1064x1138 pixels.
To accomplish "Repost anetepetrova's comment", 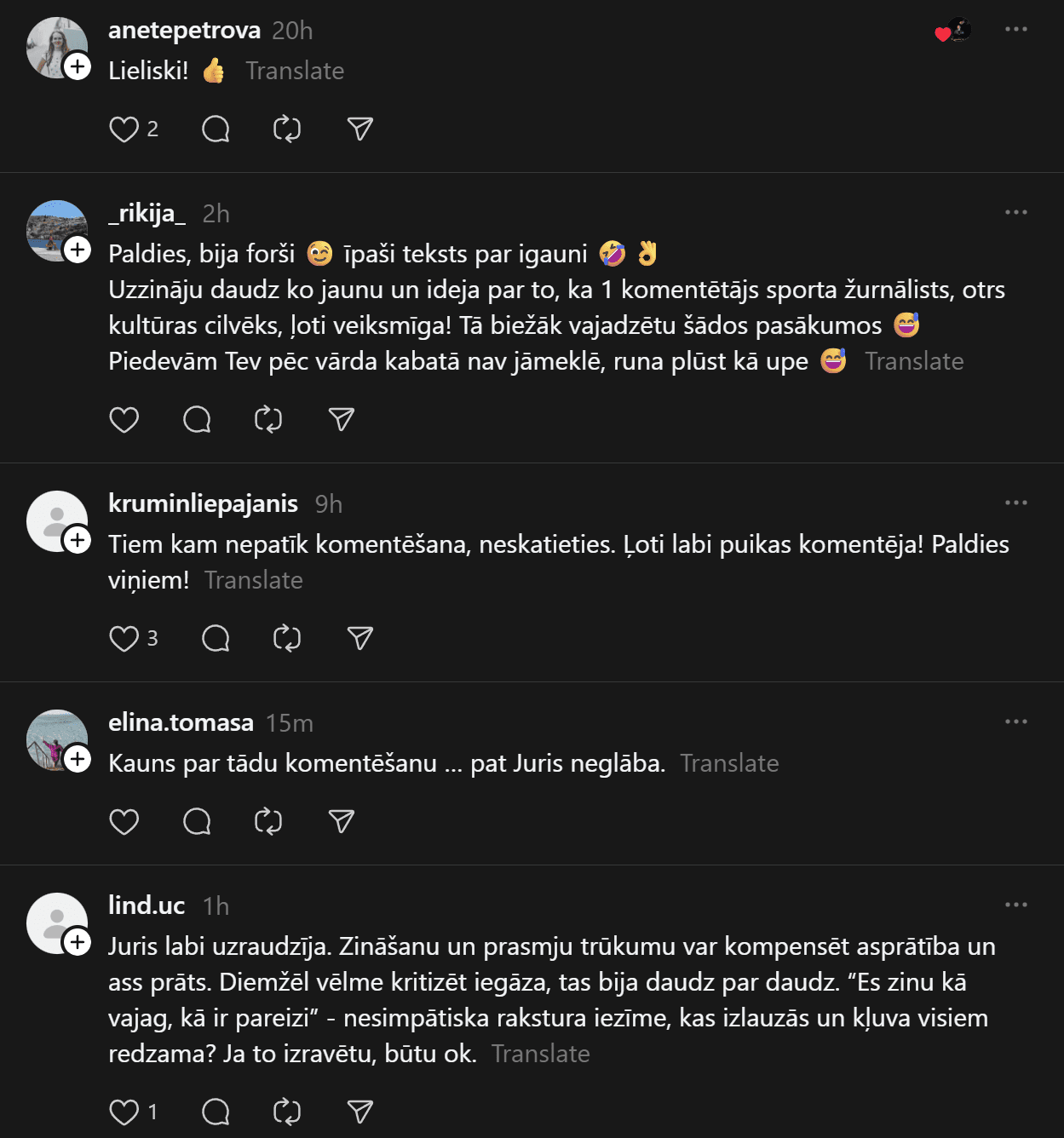I will tap(287, 129).
